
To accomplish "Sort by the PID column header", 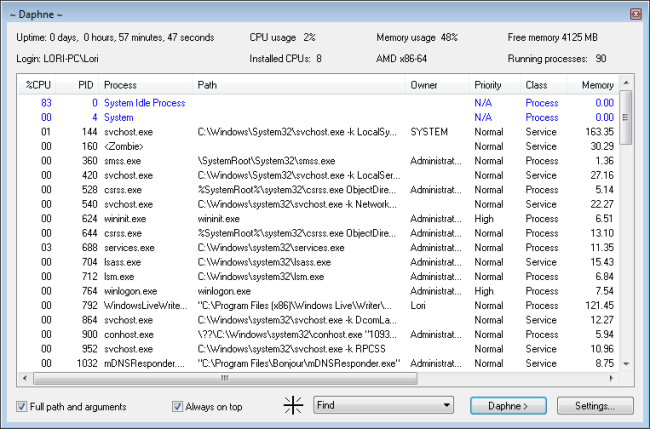I will [77, 85].
